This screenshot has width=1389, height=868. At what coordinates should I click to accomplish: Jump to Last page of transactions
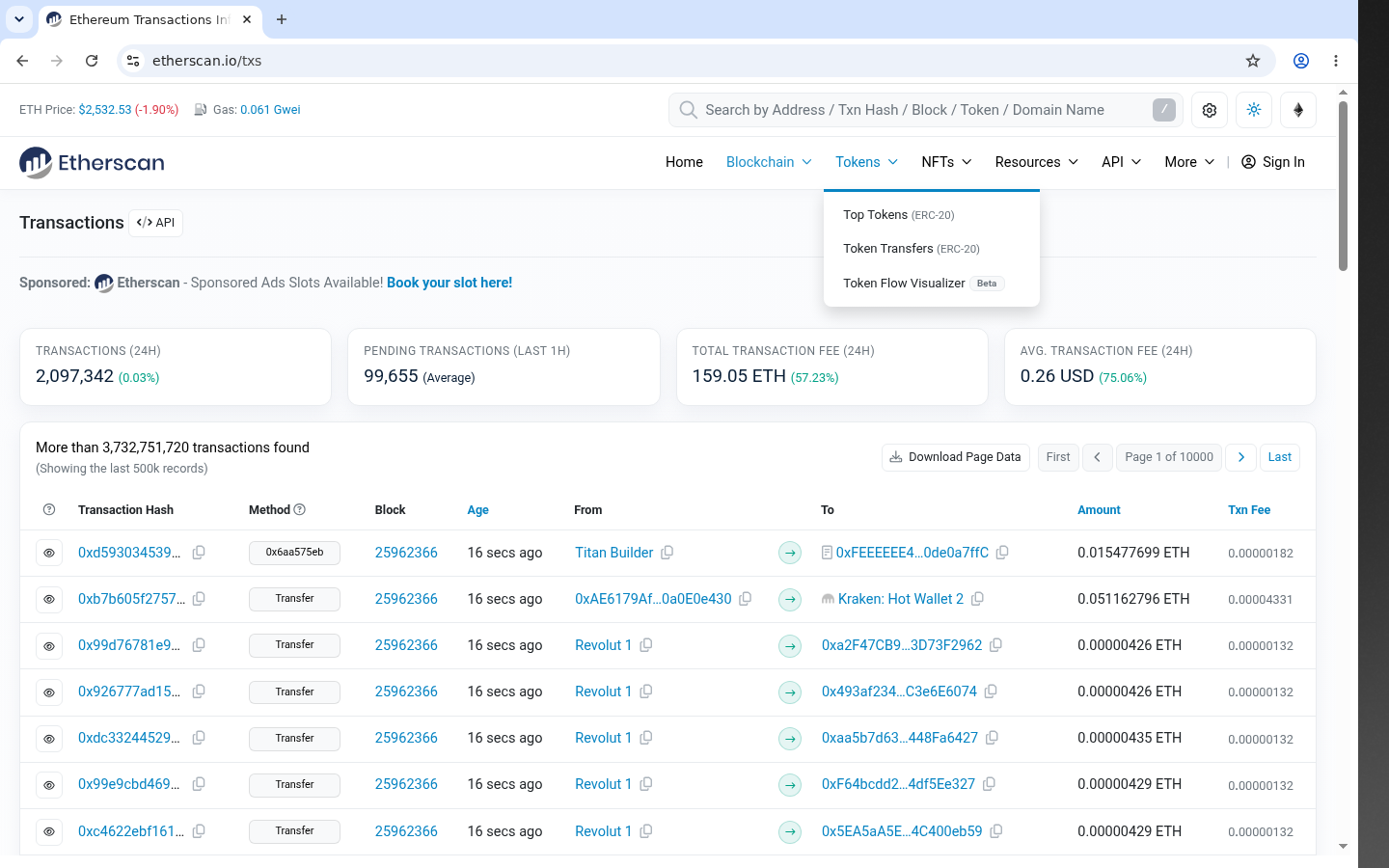pyautogui.click(x=1280, y=457)
